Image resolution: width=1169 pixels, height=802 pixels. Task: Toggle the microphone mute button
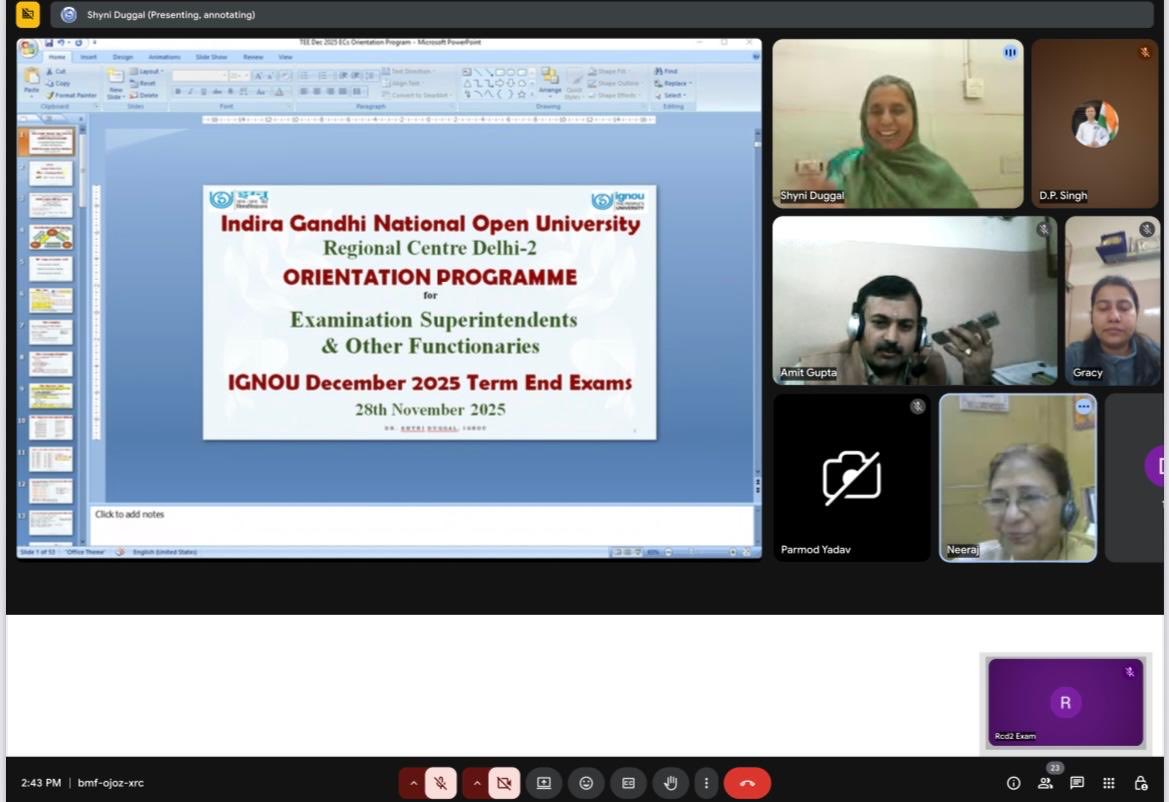coord(441,783)
